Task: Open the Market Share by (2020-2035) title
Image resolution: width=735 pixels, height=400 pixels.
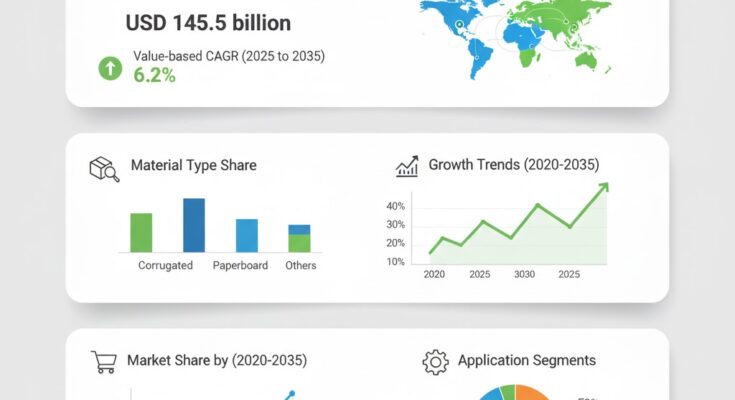Action: [217, 360]
